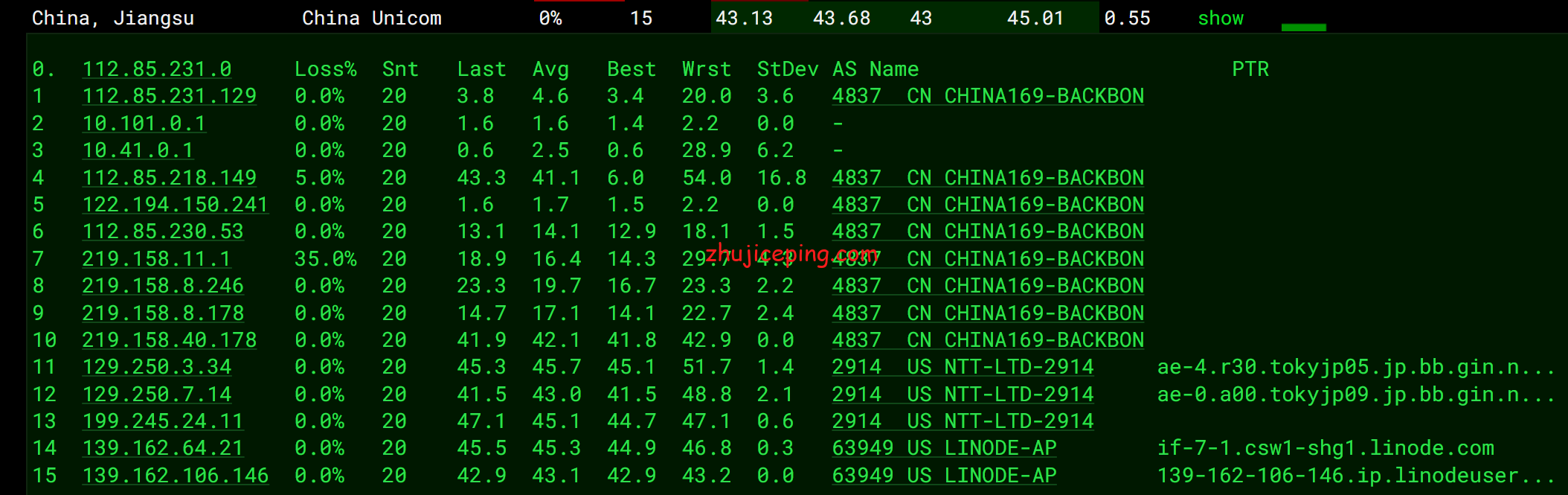
Task: Click PTR if-7-1.csw1-shg1.linode.com
Action: pos(1326,448)
